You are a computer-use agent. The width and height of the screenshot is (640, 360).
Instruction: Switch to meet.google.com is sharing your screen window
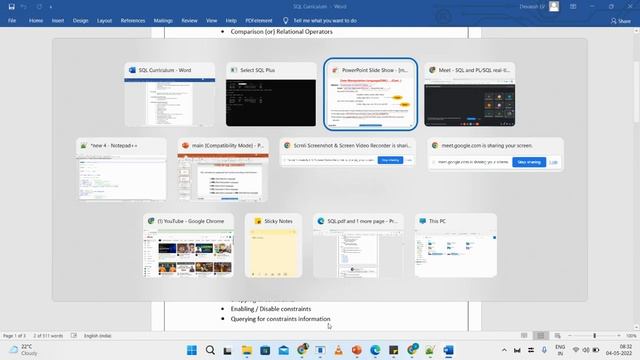point(496,154)
